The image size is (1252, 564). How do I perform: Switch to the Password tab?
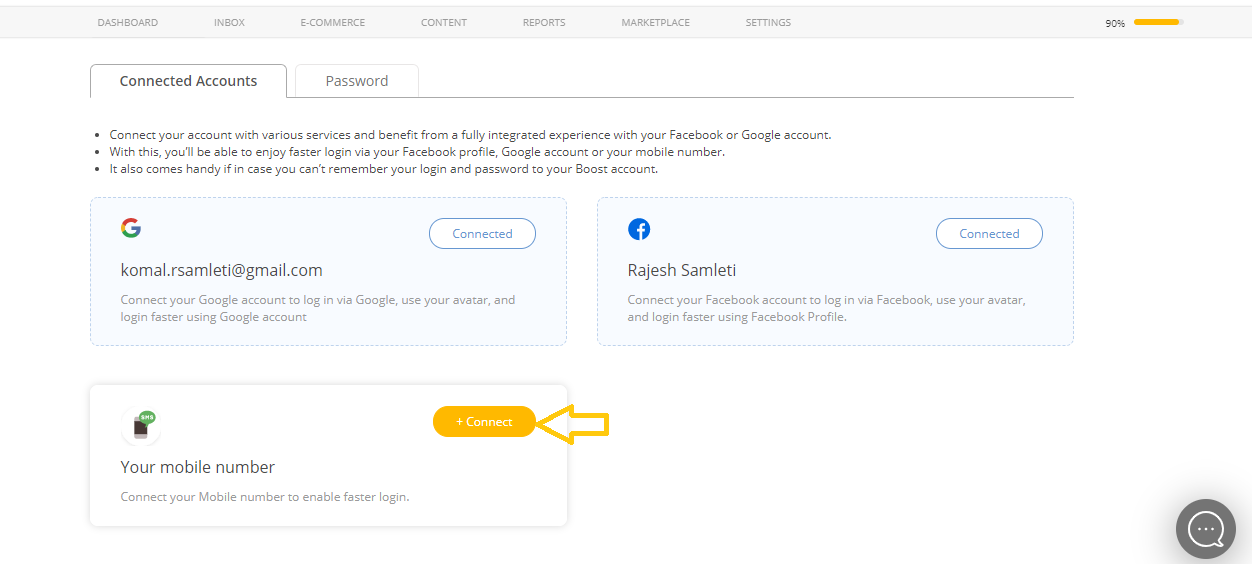tap(357, 81)
